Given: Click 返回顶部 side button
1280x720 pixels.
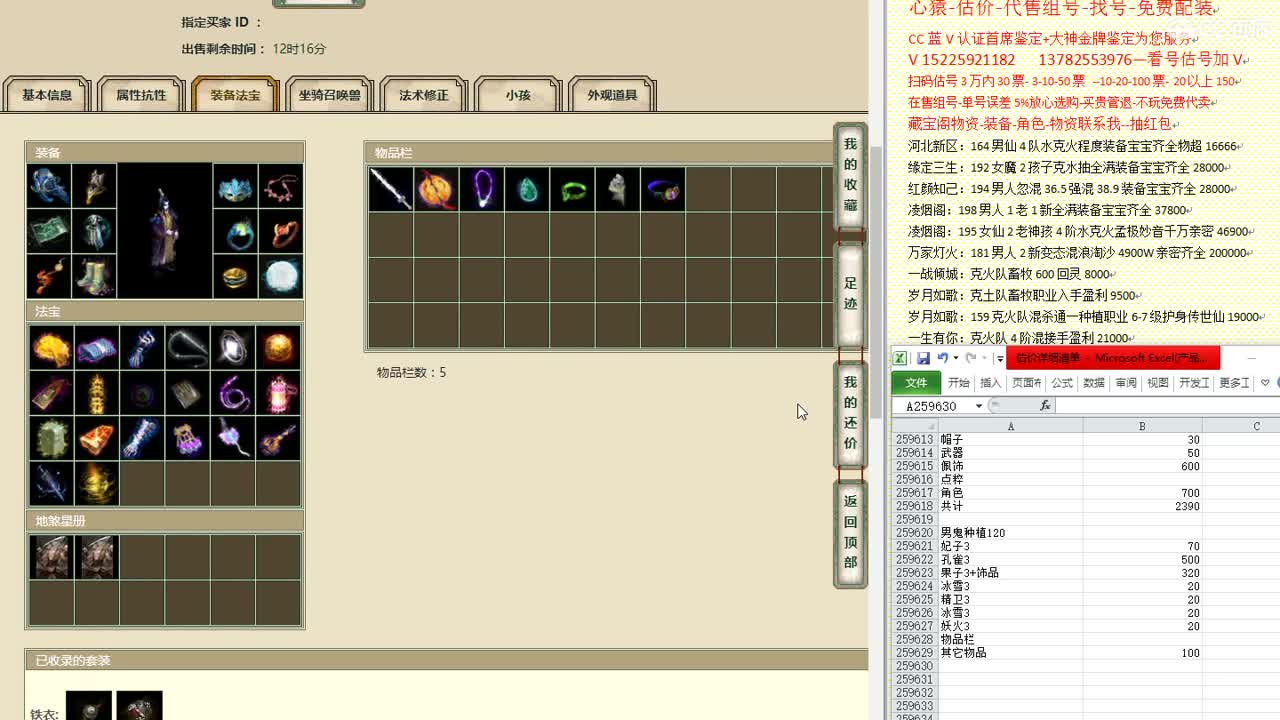Looking at the screenshot, I should point(850,532).
